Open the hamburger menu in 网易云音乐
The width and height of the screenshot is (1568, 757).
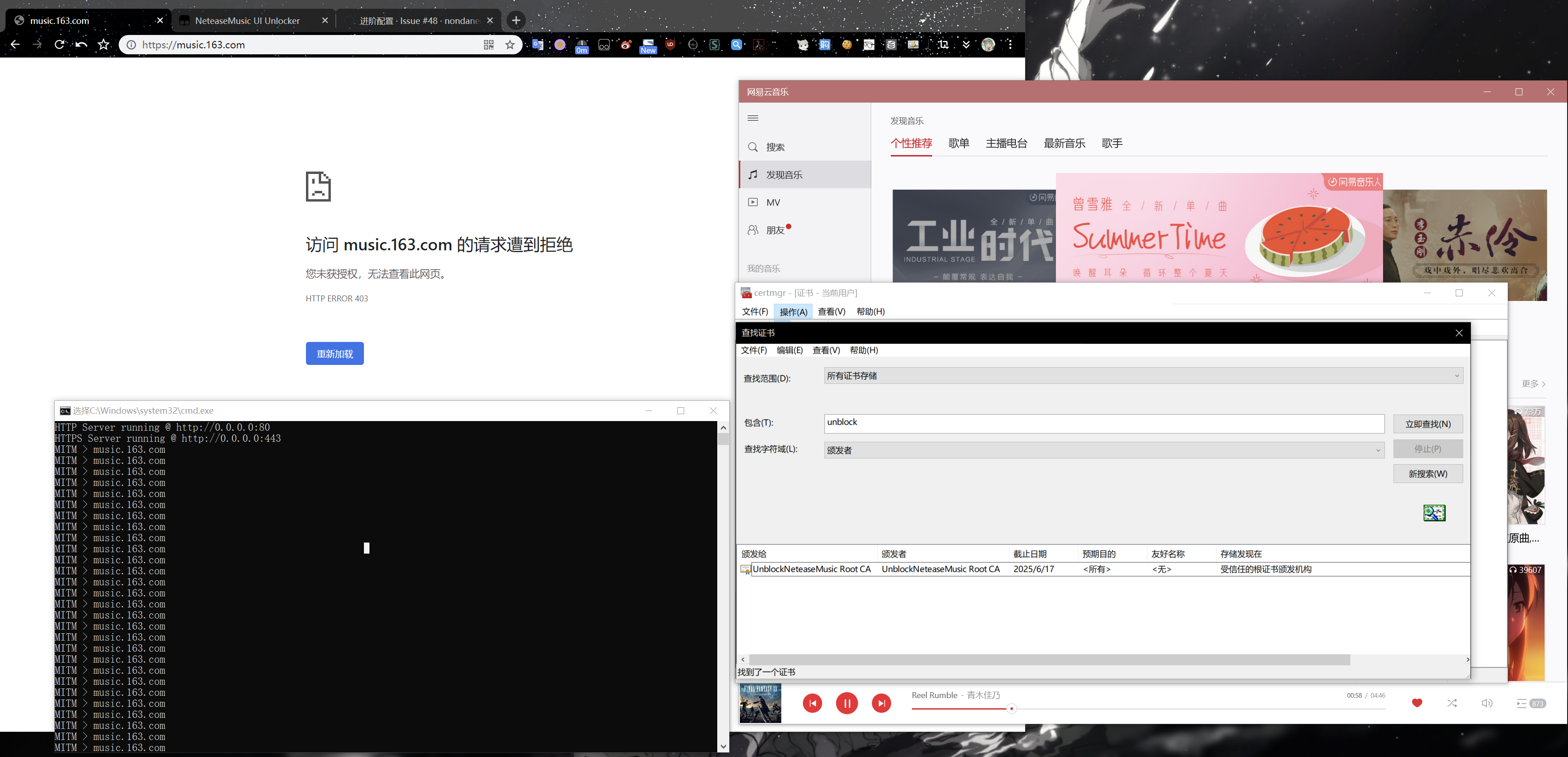point(753,117)
